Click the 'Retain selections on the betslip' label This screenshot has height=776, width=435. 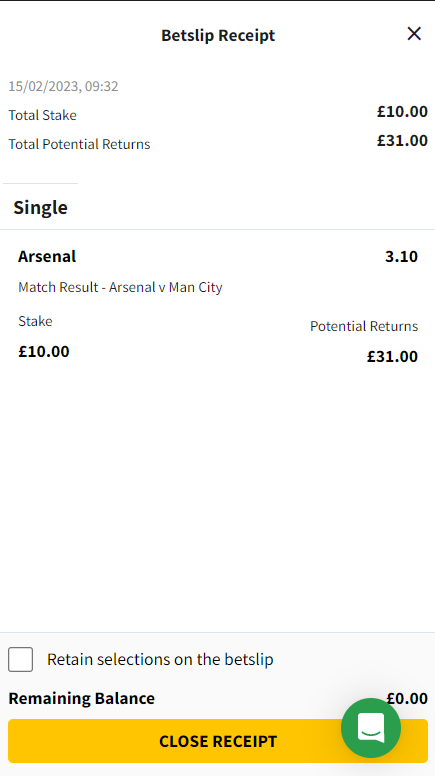pyautogui.click(x=160, y=659)
